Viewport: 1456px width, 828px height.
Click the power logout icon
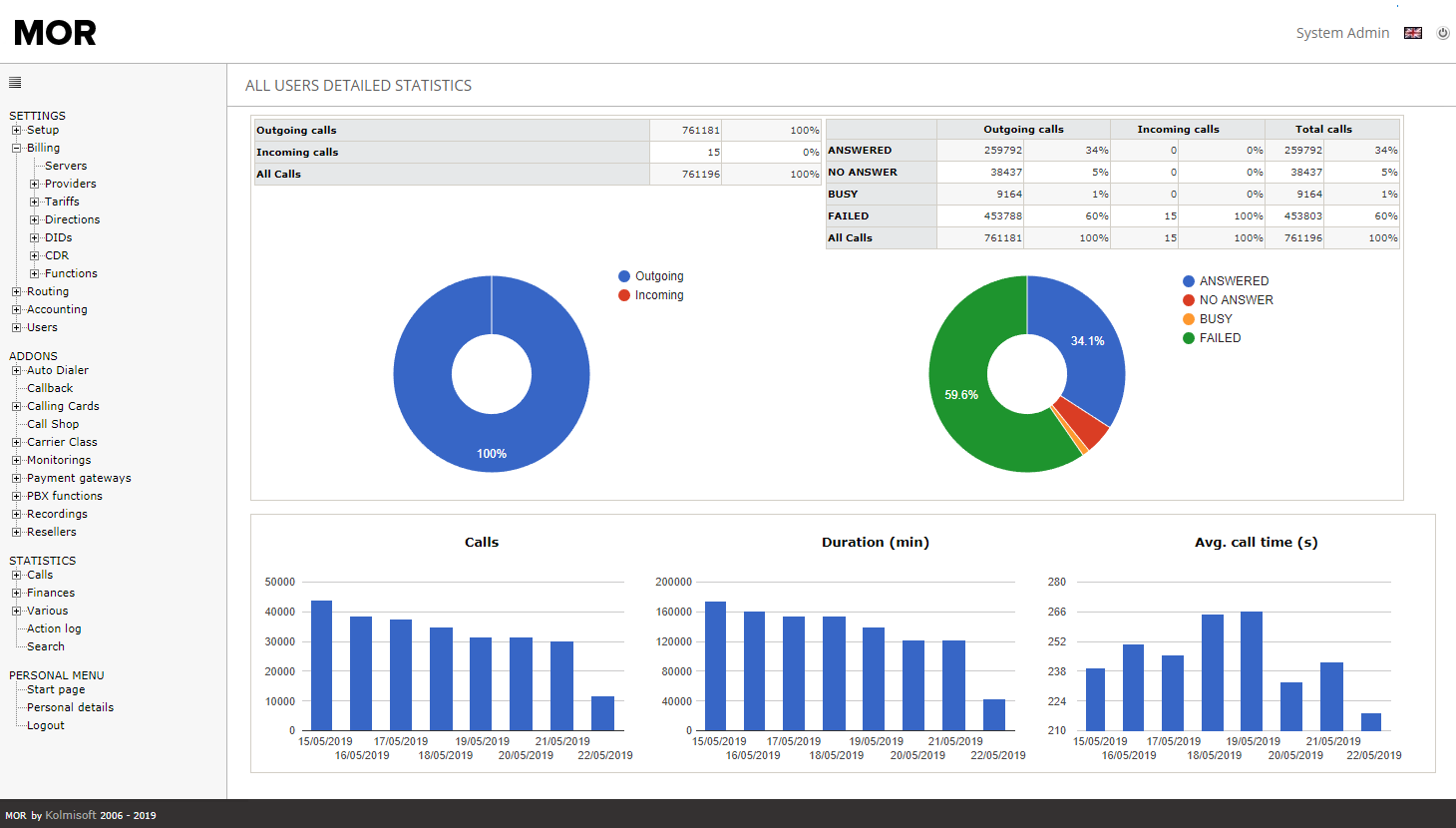point(1443,33)
